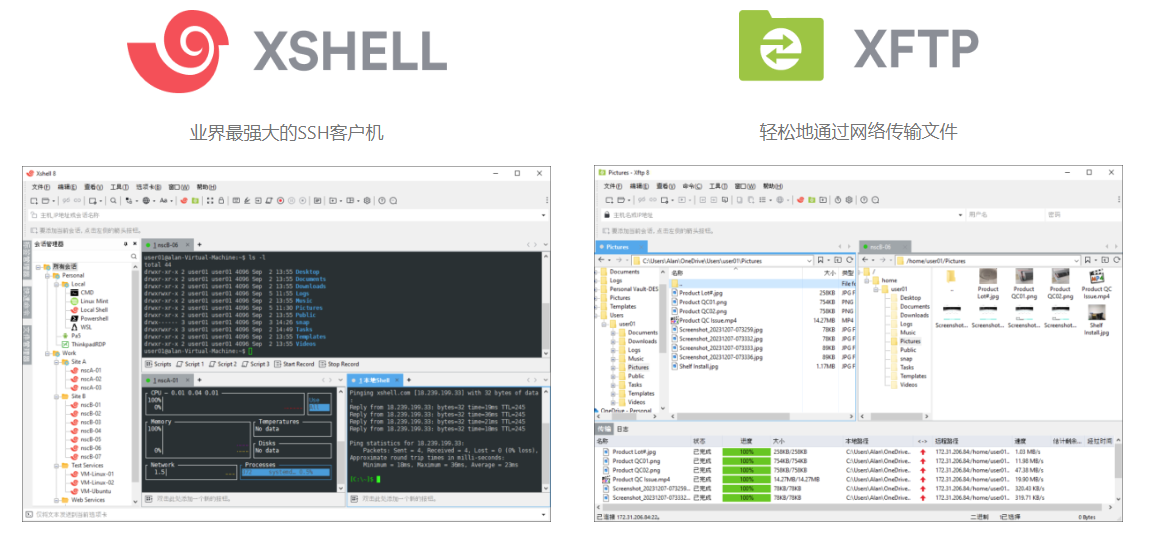Click the search magnifier icon in Xshell toolbar
The height and width of the screenshot is (535, 1159).
pyautogui.click(x=114, y=201)
